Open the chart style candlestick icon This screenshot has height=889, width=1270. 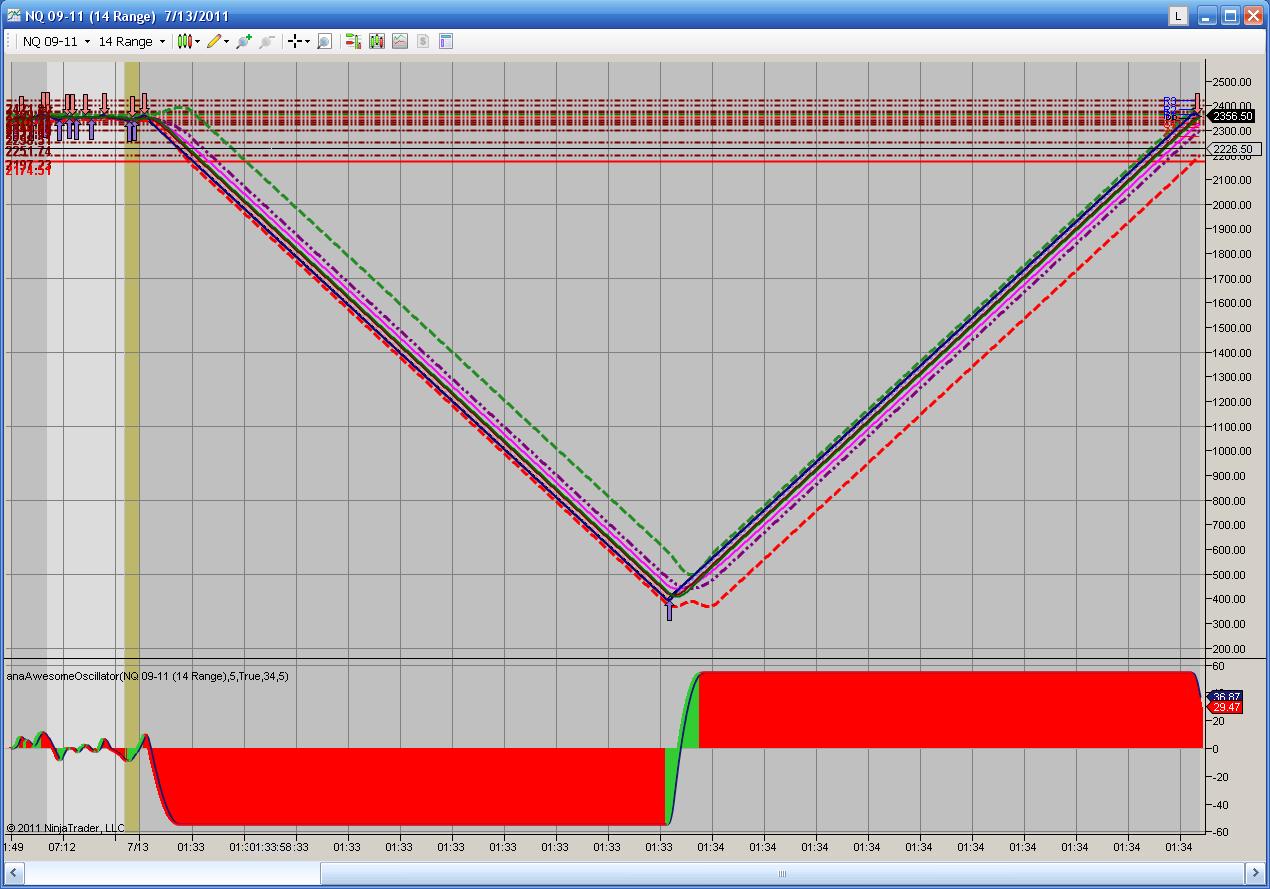(184, 41)
